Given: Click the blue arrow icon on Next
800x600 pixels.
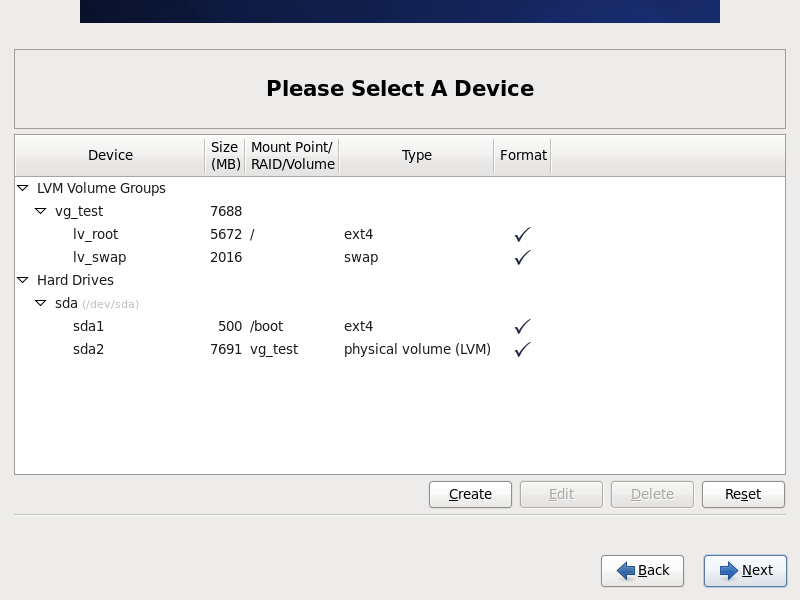Looking at the screenshot, I should (729, 570).
